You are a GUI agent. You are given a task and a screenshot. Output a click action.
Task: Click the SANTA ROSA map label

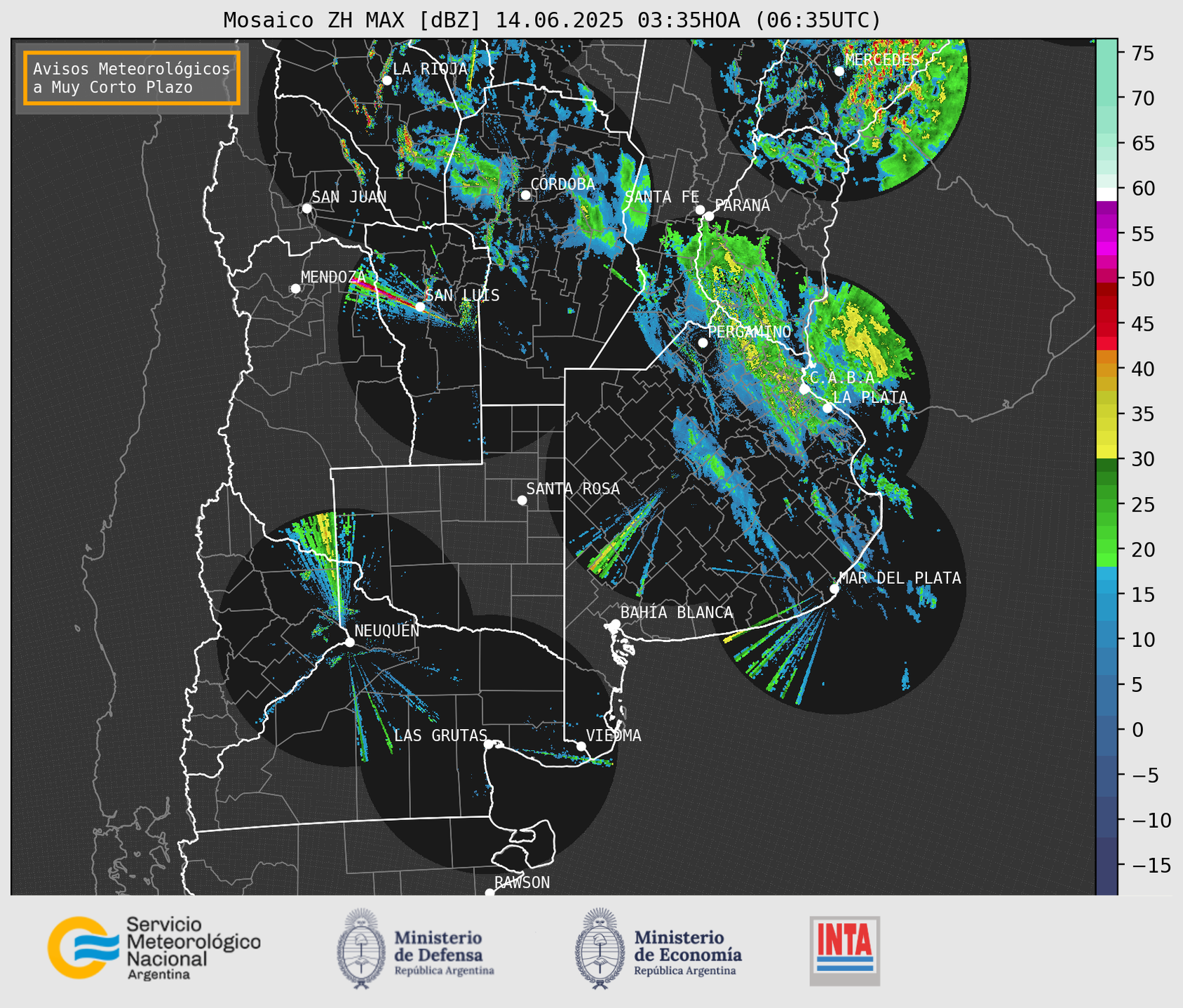tap(573, 489)
